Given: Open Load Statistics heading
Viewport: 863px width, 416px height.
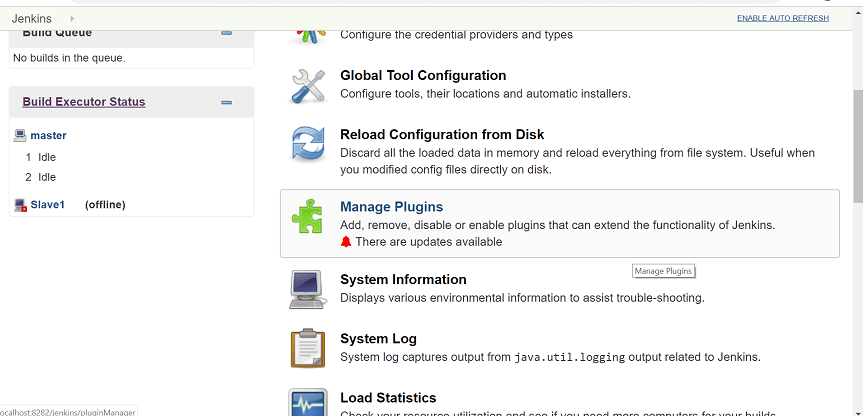Looking at the screenshot, I should (x=388, y=398).
